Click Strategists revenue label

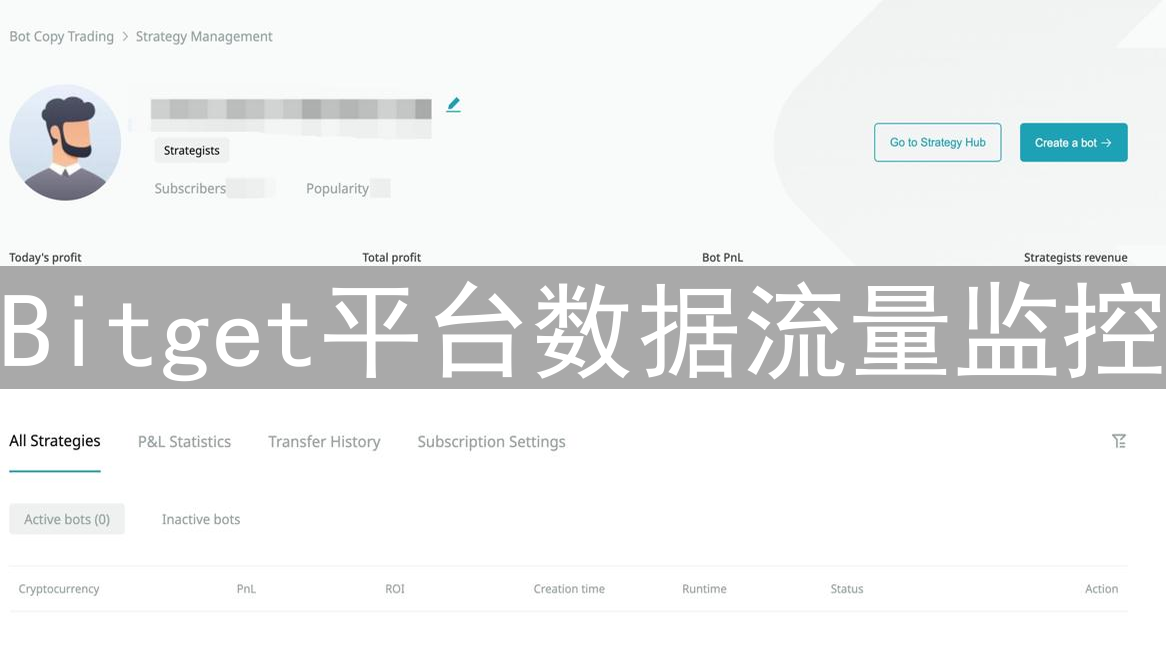pos(1075,257)
